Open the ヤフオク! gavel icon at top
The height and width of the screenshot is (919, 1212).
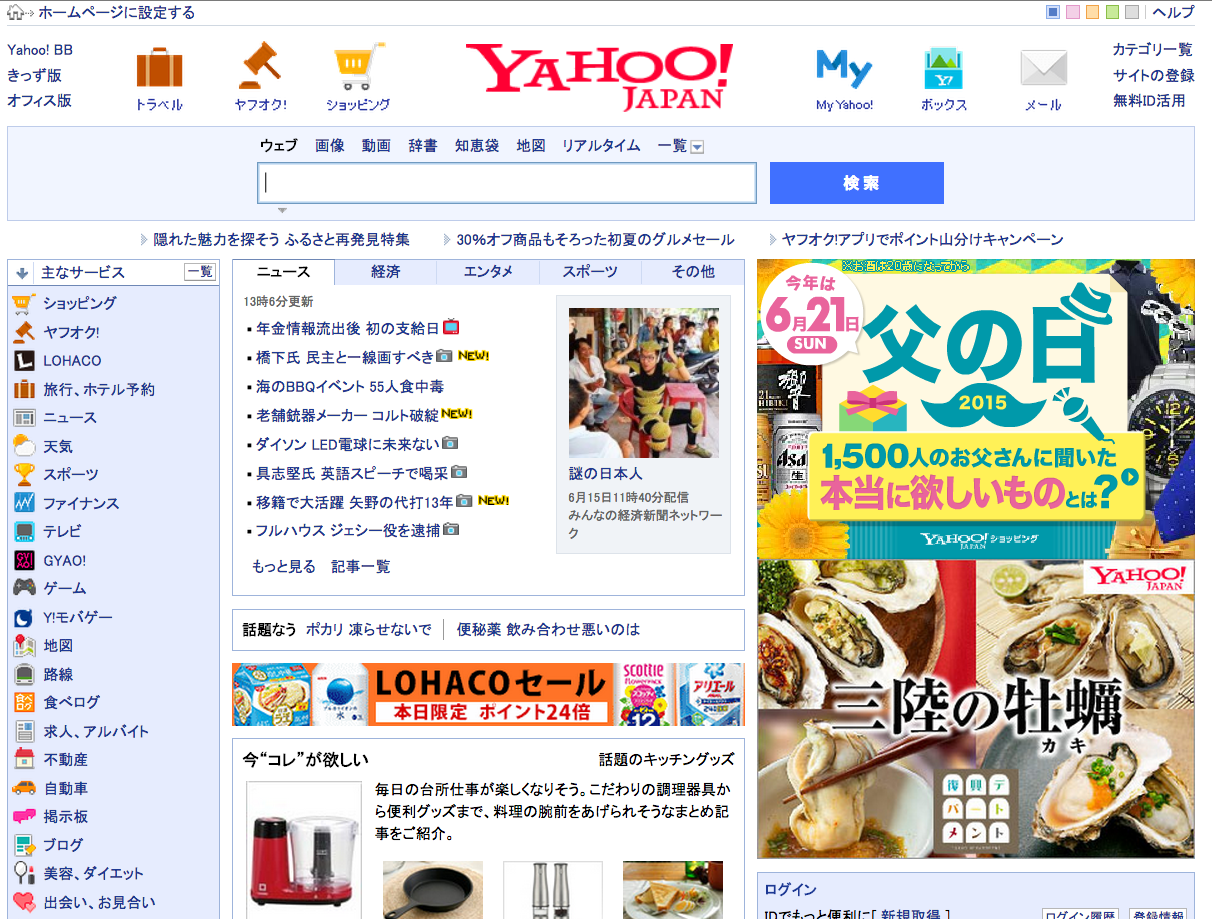261,67
